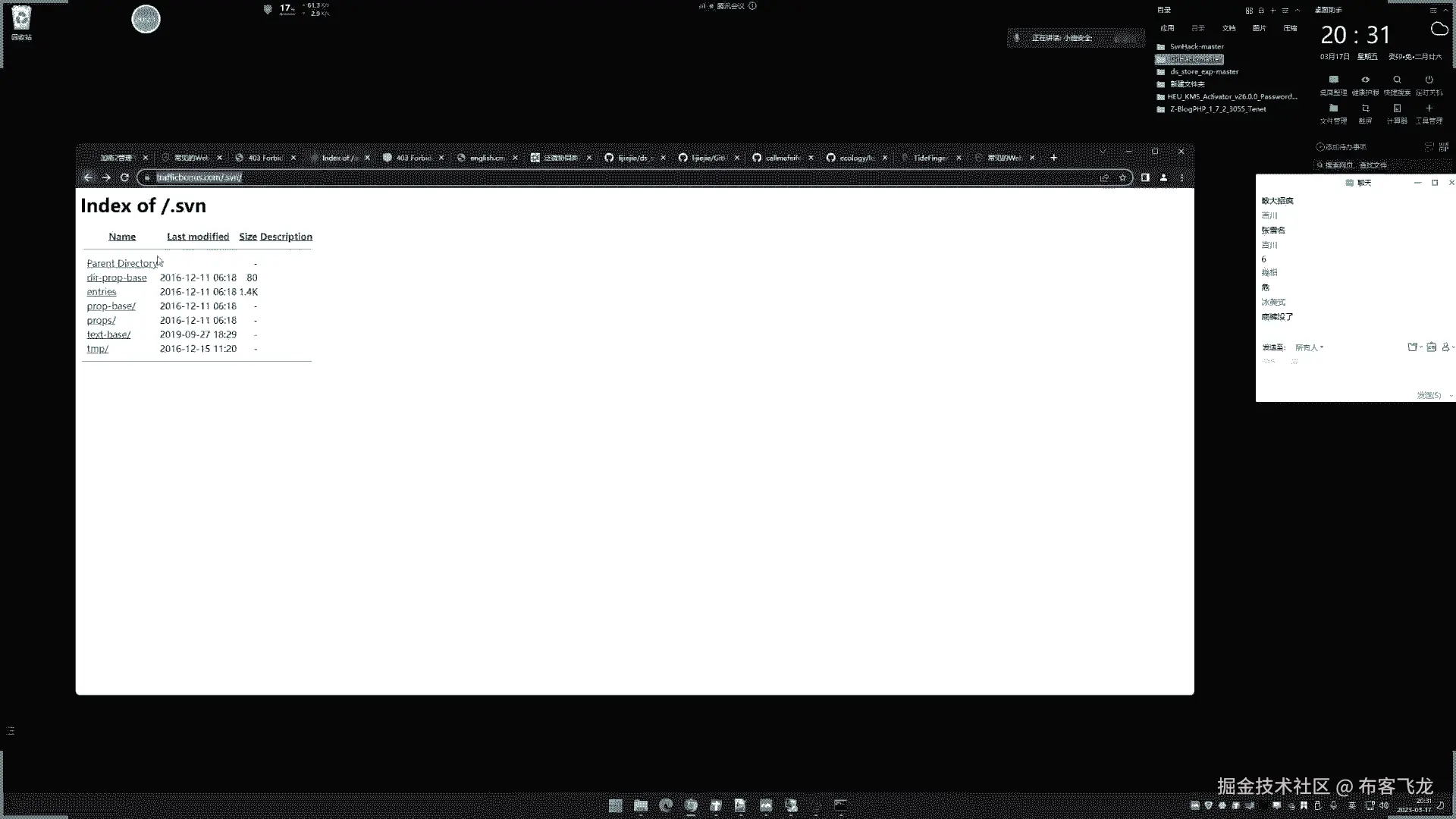Screen dimensions: 1456x819
Task: Open the tab search chevron in browser
Action: tap(1102, 152)
